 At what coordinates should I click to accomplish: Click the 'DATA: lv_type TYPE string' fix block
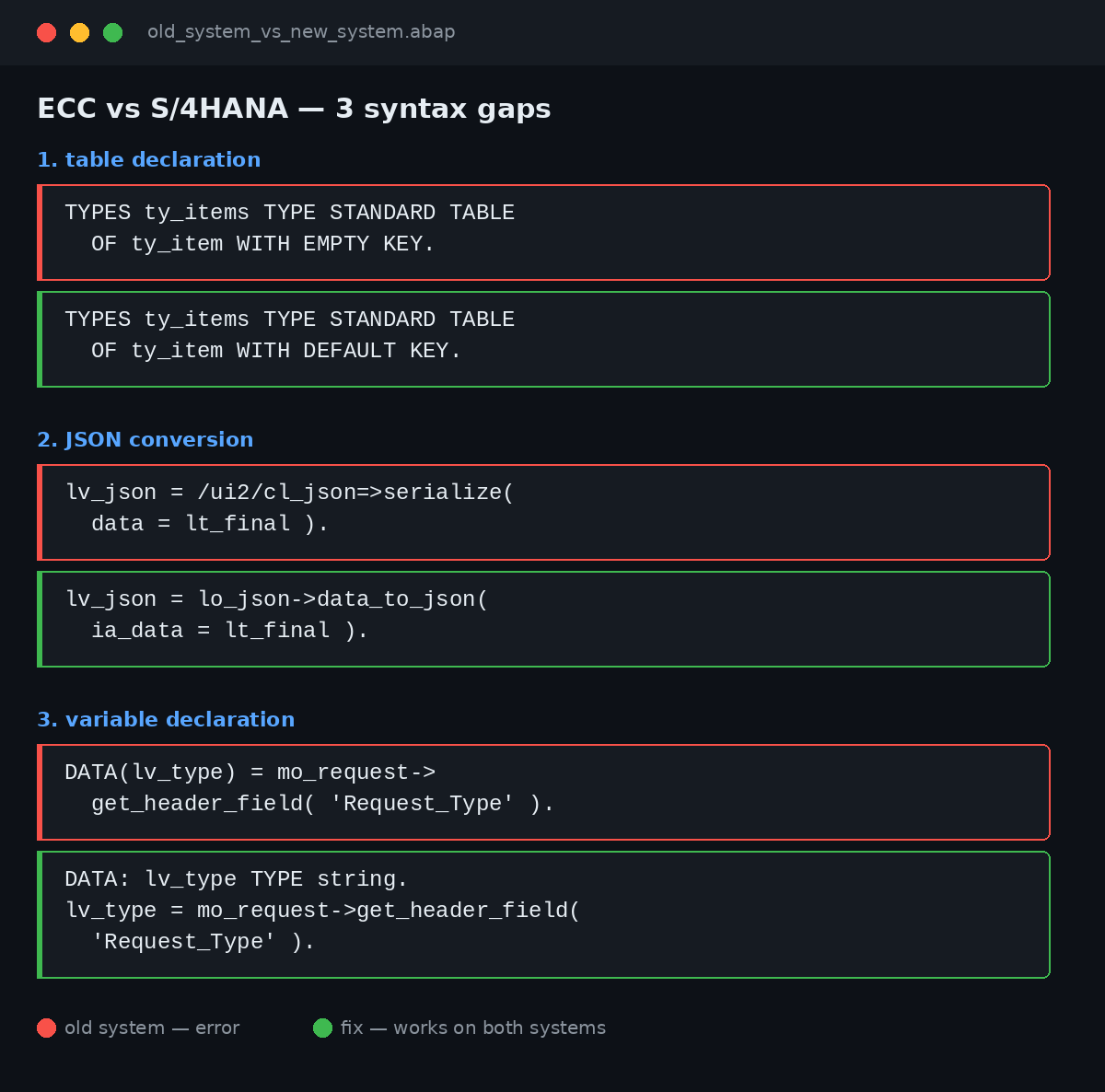coord(543,914)
